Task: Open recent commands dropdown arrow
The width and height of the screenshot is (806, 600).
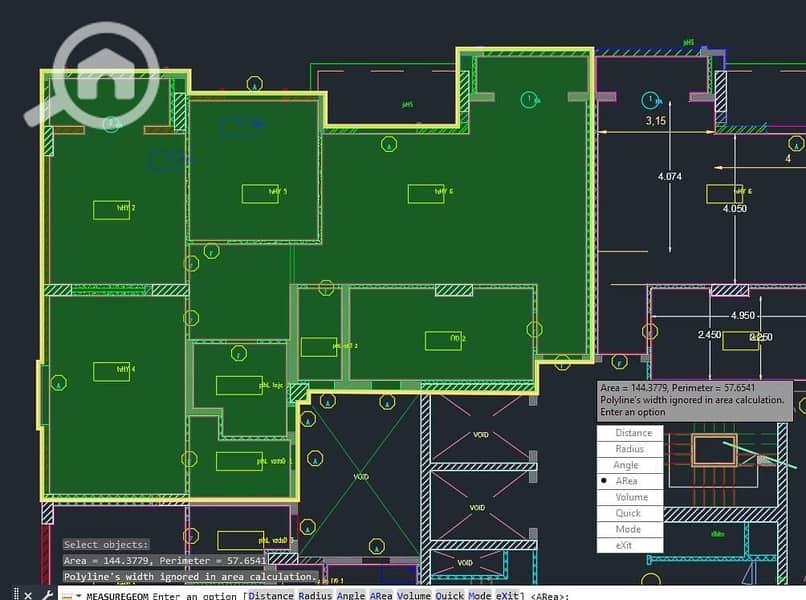Action: tap(79, 595)
